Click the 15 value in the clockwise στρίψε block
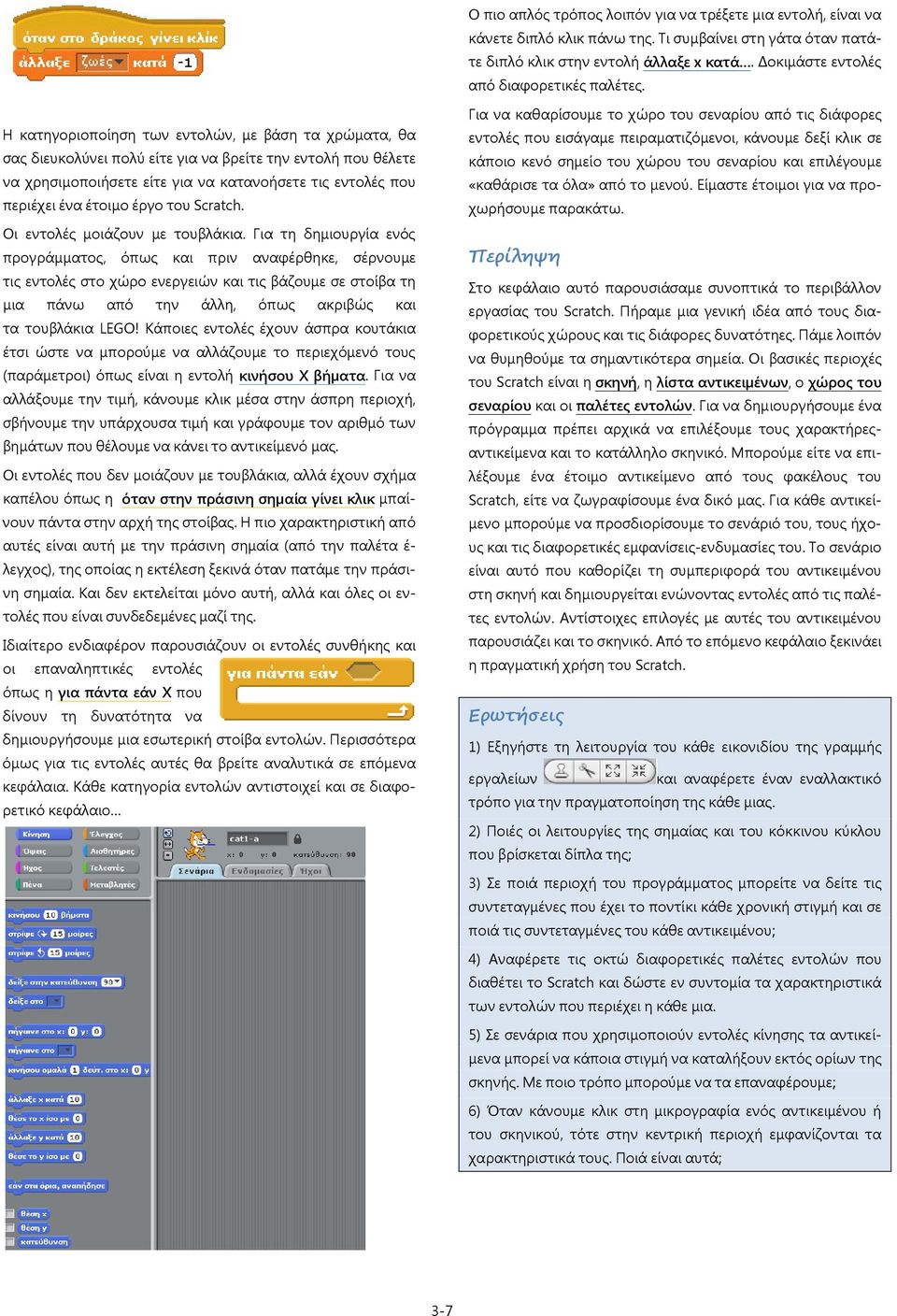The image size is (897, 1316). point(58,934)
